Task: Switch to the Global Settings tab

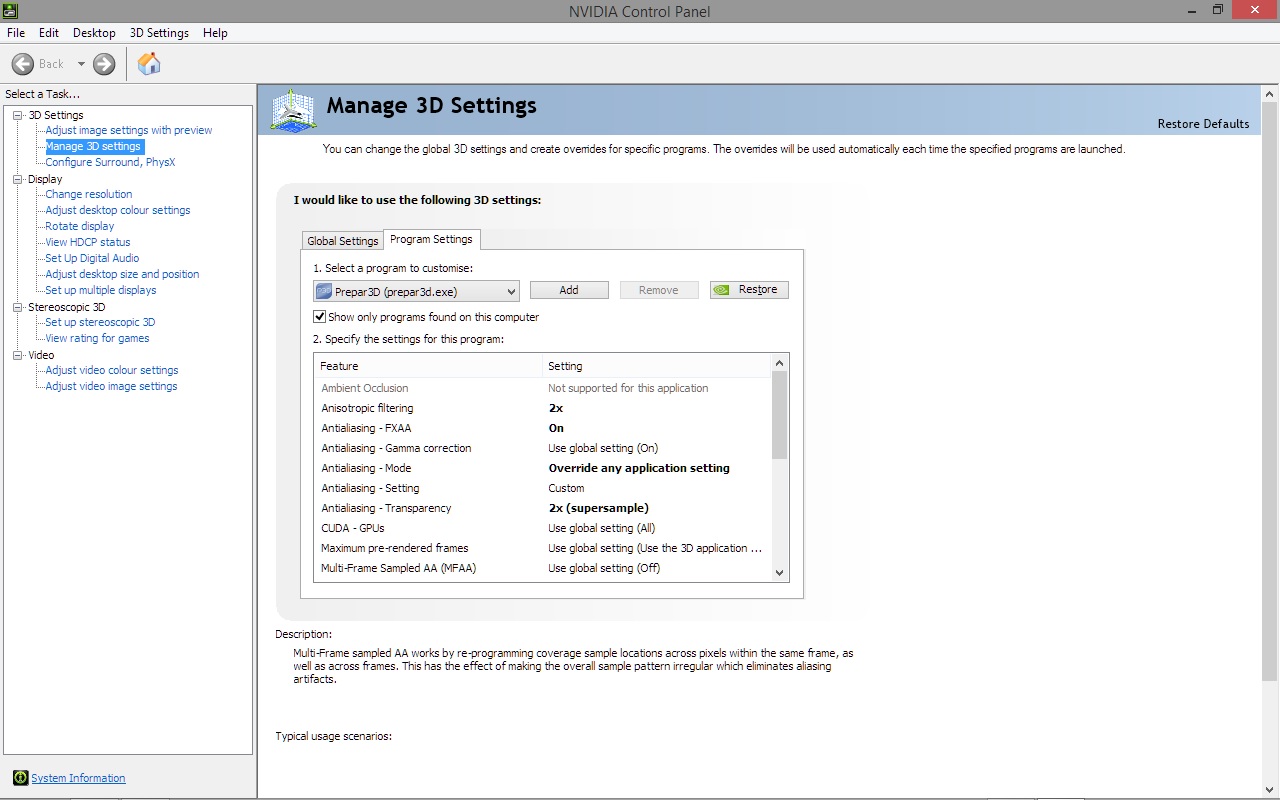Action: pos(343,241)
